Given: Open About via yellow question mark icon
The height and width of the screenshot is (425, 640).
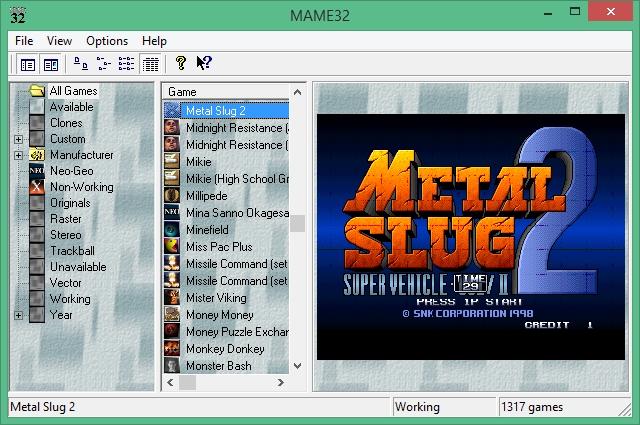Looking at the screenshot, I should (x=180, y=63).
